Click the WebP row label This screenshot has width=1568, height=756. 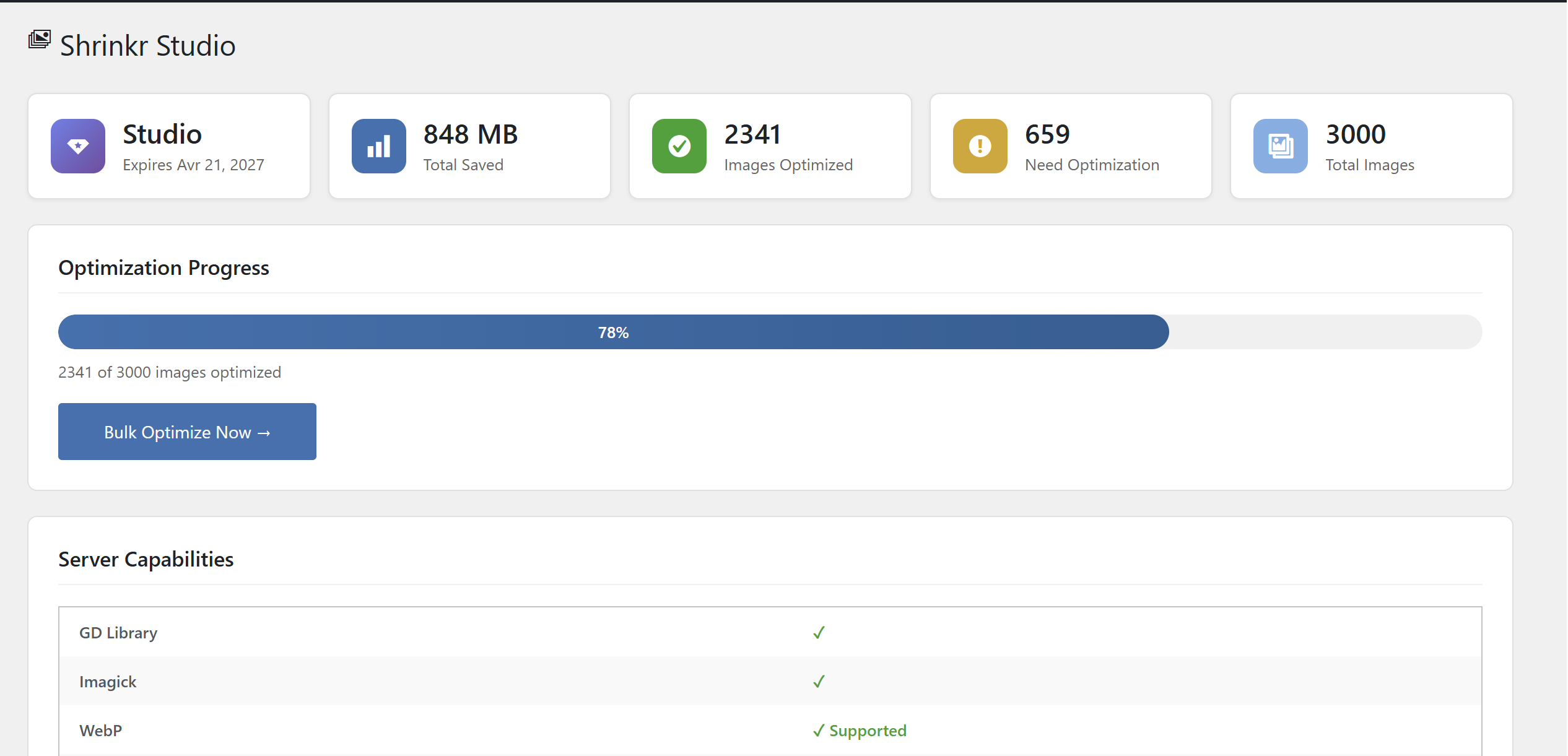click(100, 731)
